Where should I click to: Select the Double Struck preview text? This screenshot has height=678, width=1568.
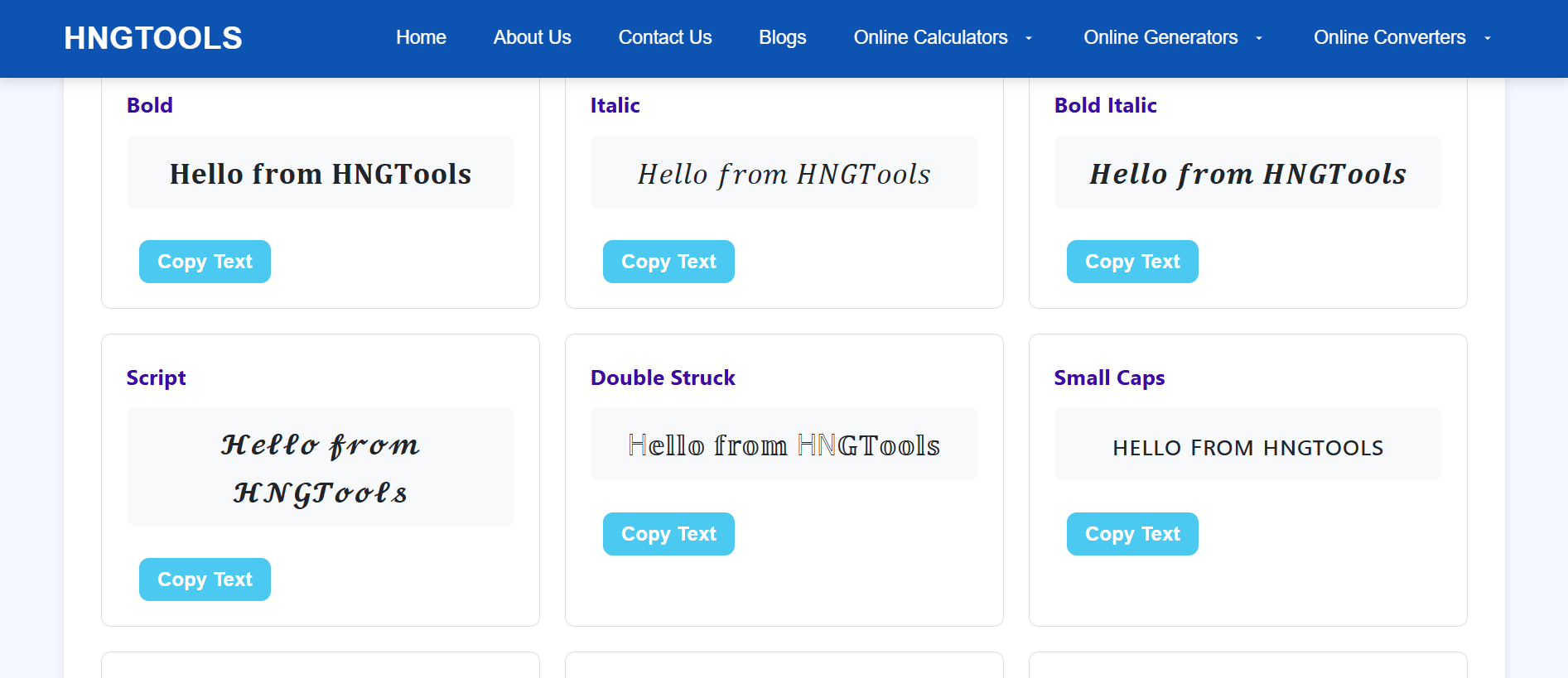pos(784,445)
